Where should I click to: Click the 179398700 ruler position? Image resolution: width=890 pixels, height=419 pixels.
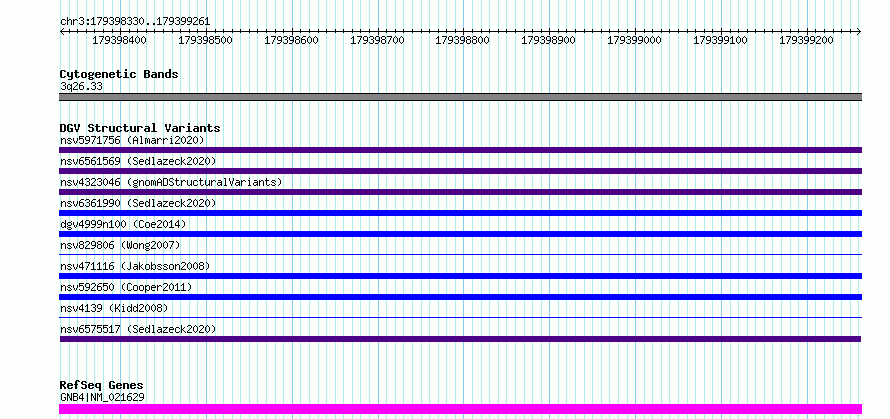pyautogui.click(x=377, y=41)
